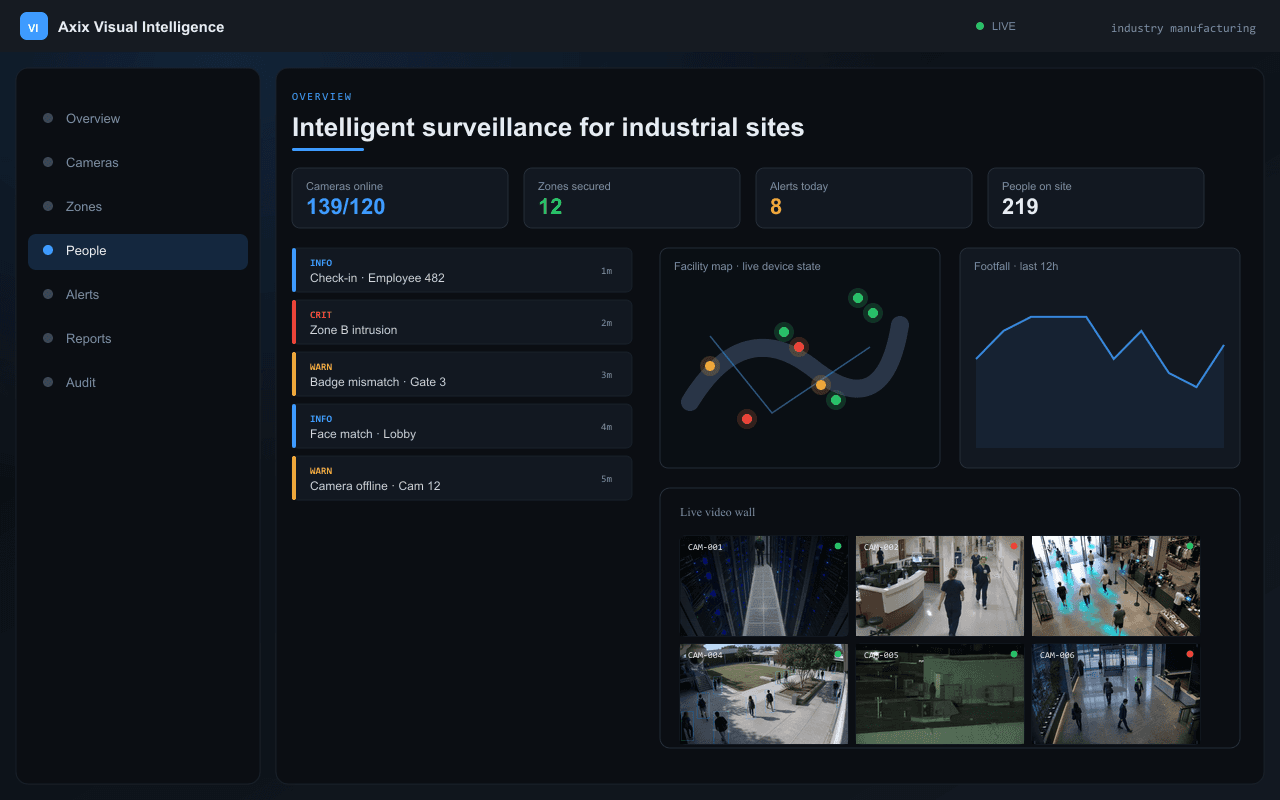Open the CAM-001 server aisle feed

tap(764, 586)
